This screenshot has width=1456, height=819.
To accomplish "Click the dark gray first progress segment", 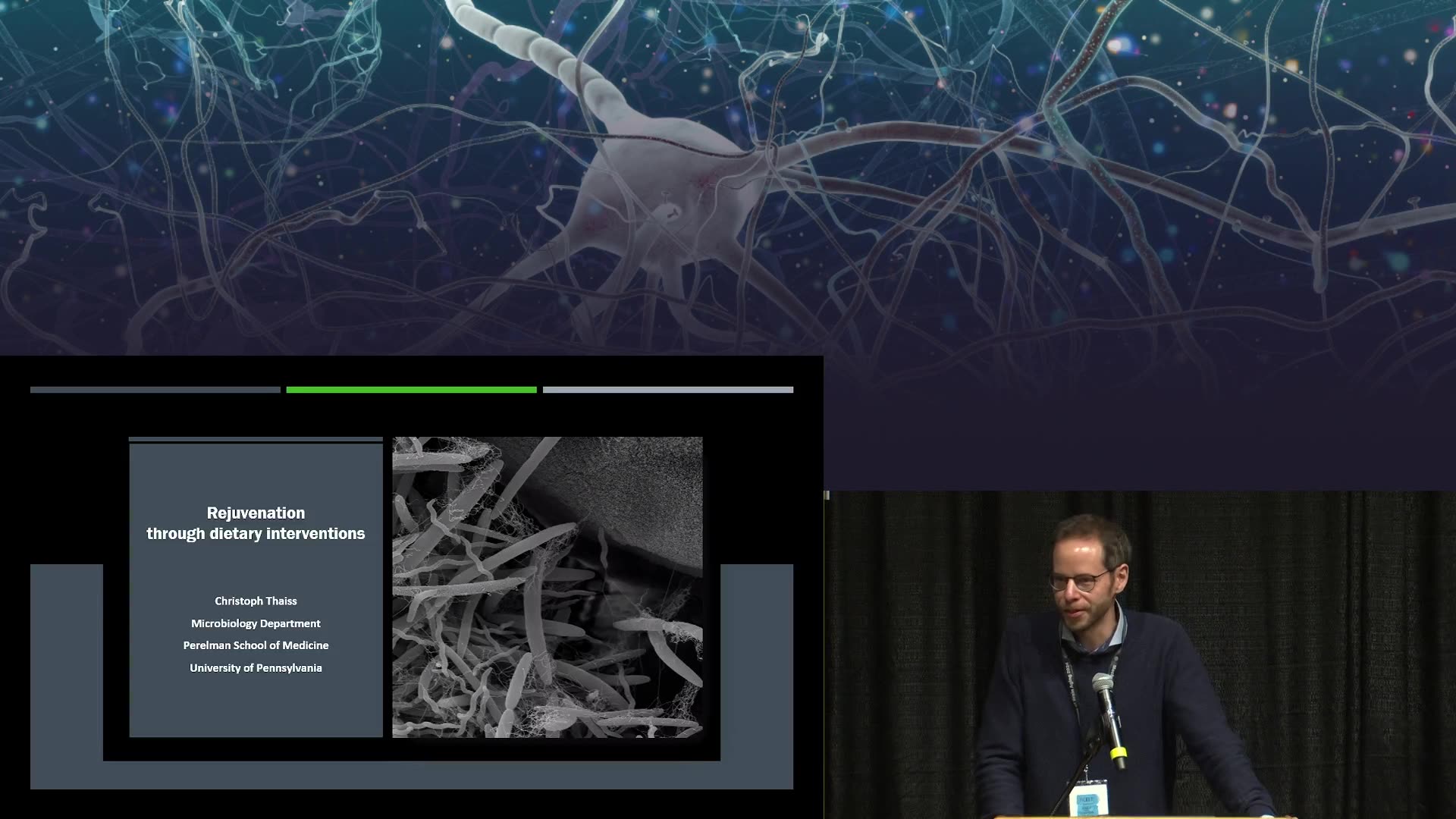I will tap(155, 390).
